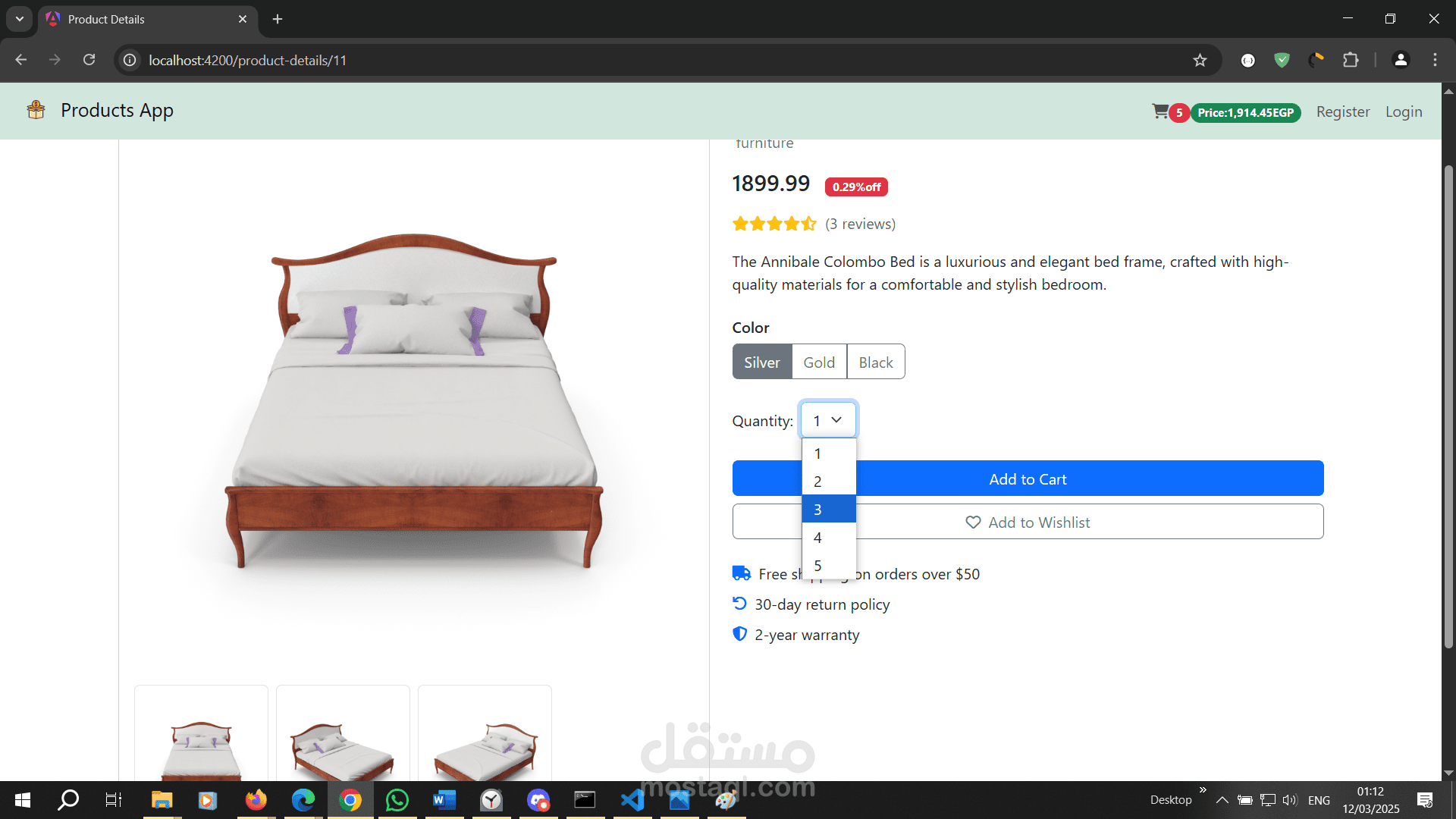Choose the Gold color option
Image resolution: width=1456 pixels, height=819 pixels.
click(x=819, y=362)
